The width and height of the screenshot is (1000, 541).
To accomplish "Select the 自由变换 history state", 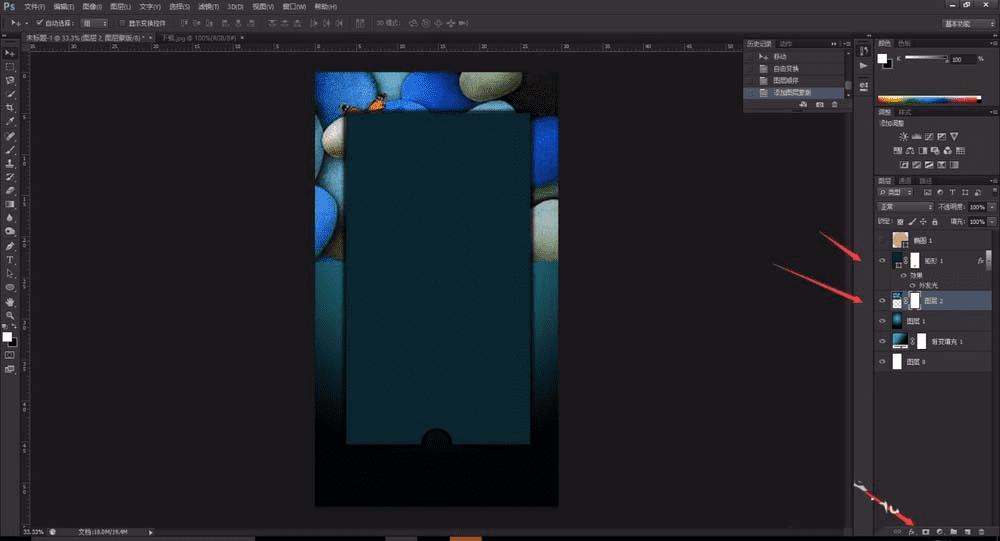I will (x=784, y=68).
